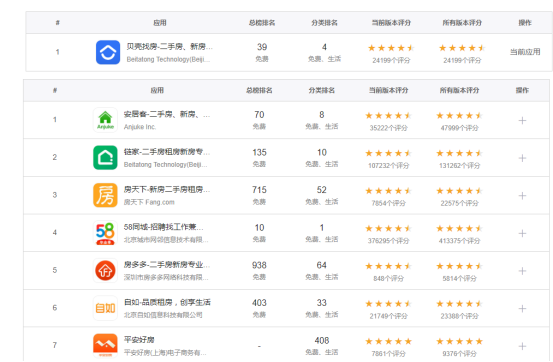This screenshot has width=553, height=362.
Task: Open the 房多多-二手房新房专业 app title
Action: [166, 265]
